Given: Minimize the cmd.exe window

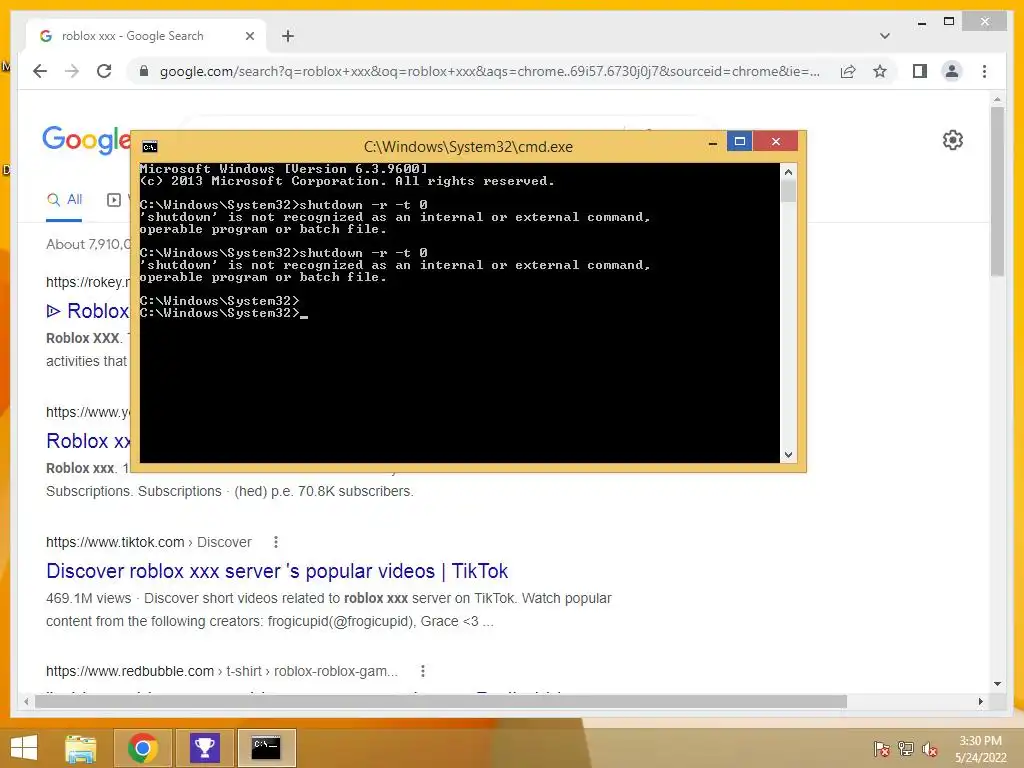Looking at the screenshot, I should [x=712, y=142].
